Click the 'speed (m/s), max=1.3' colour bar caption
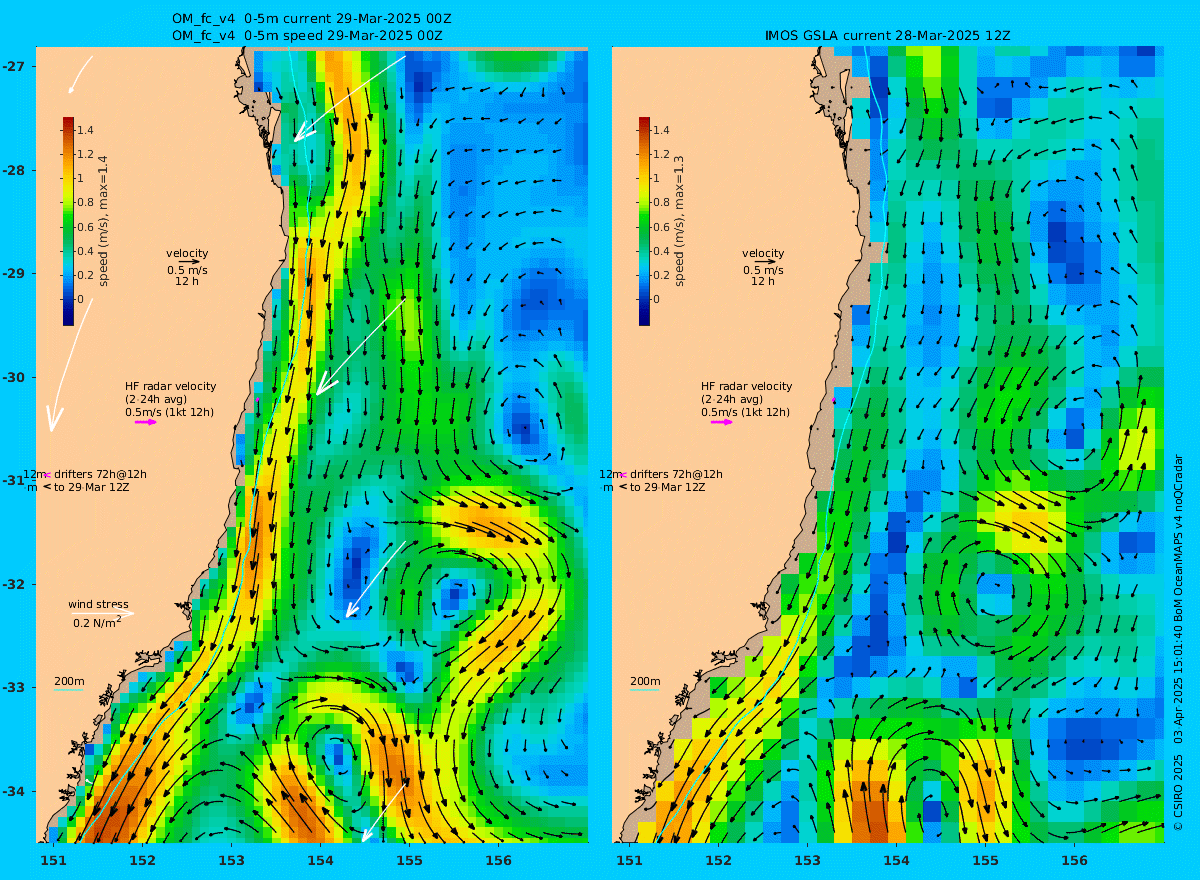Viewport: 1200px width, 880px height. point(679,221)
